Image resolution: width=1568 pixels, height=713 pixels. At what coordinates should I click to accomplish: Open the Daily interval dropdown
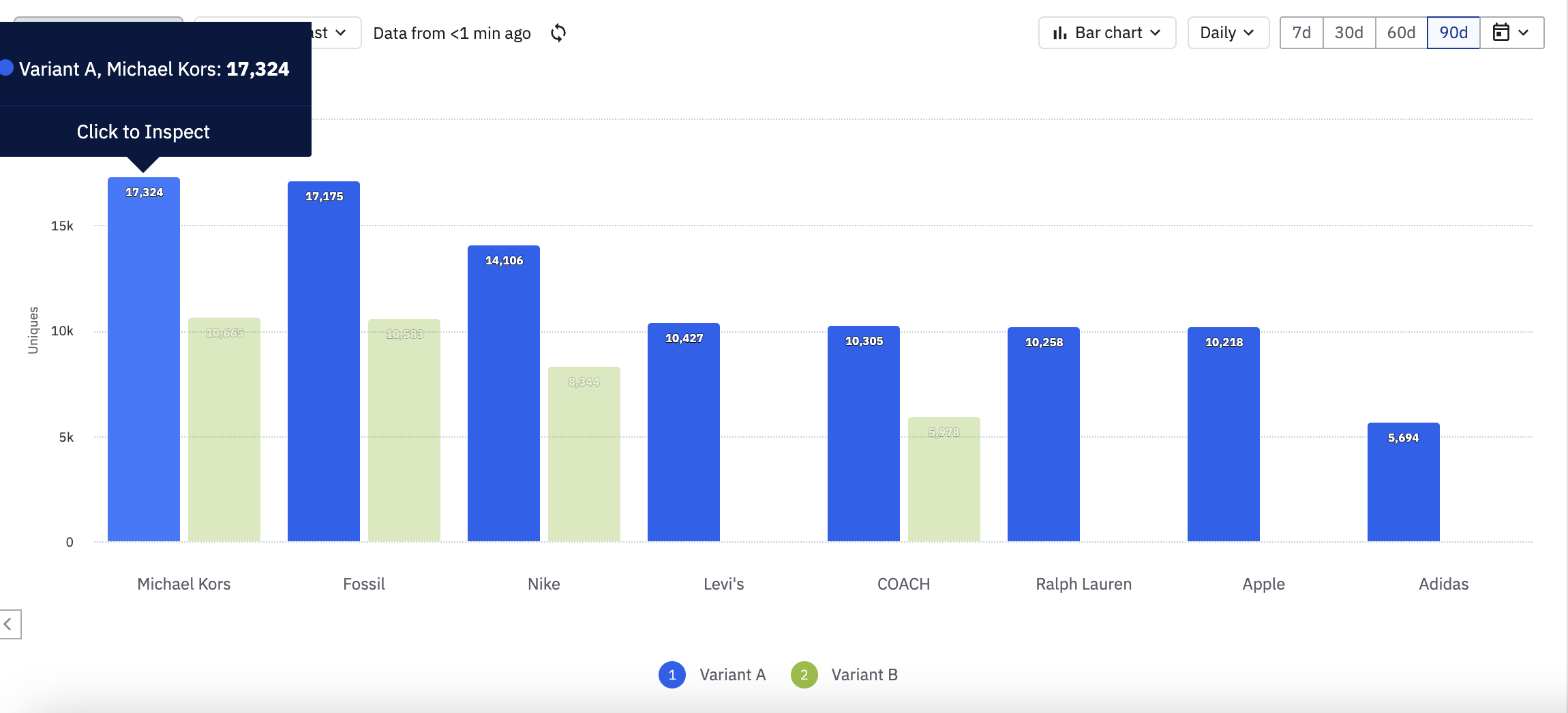[1228, 33]
